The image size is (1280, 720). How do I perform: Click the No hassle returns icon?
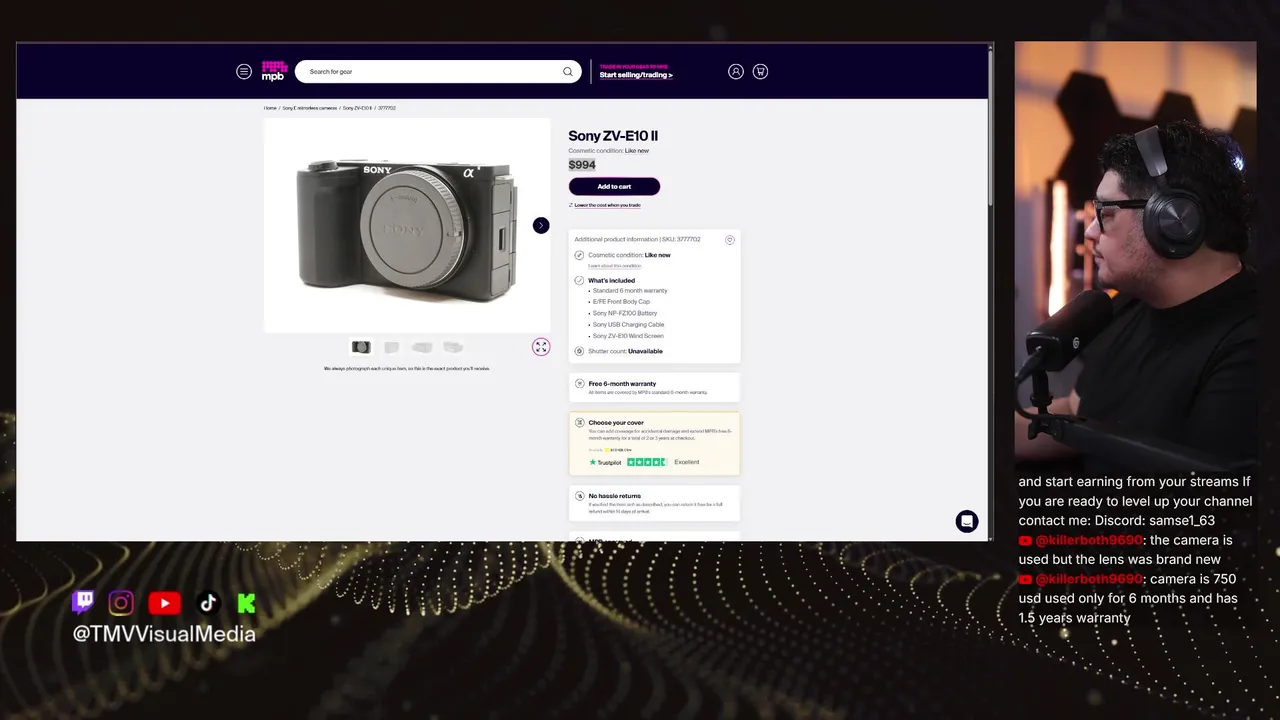pos(579,496)
